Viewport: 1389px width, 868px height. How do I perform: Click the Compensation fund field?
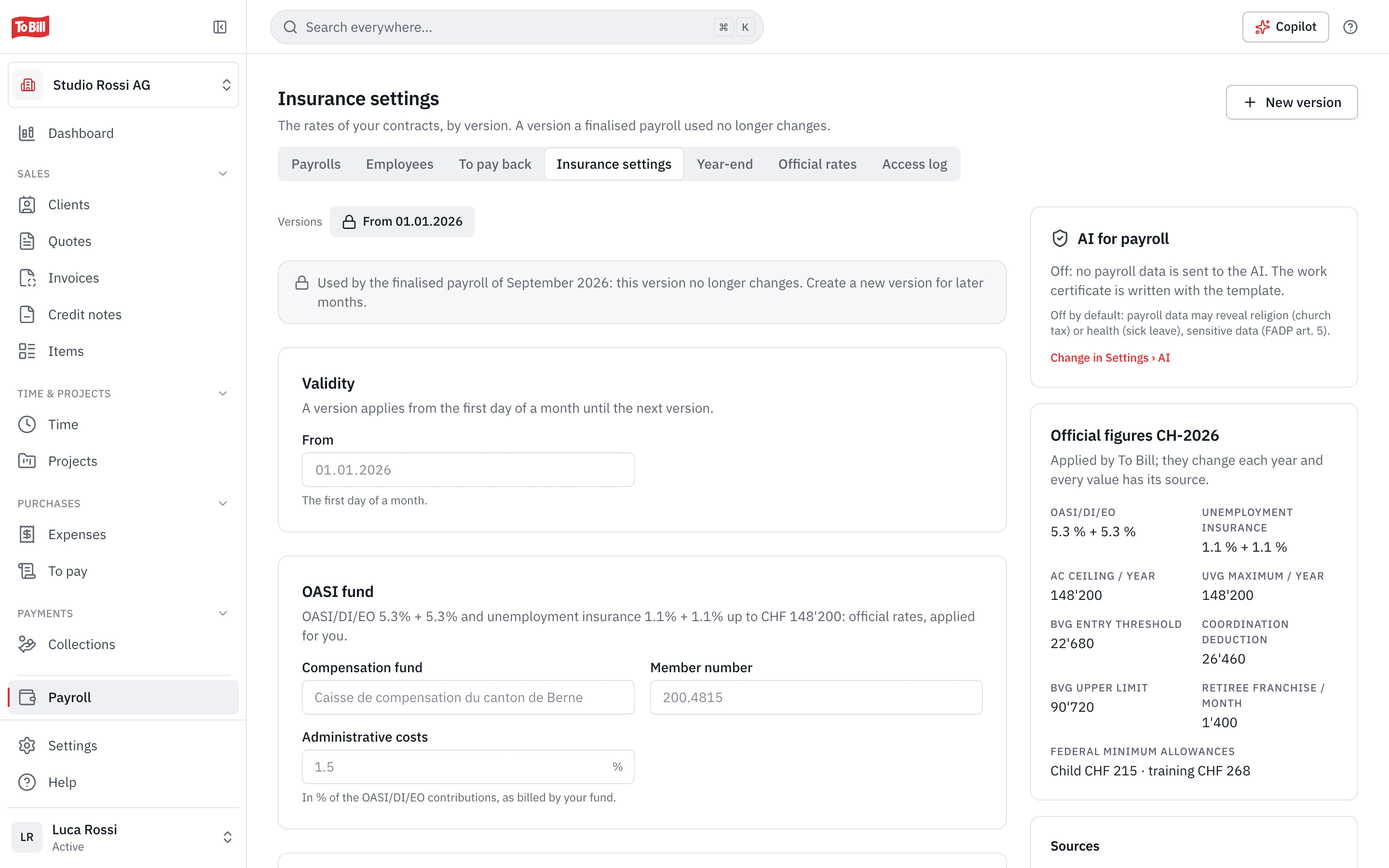pyautogui.click(x=468, y=697)
